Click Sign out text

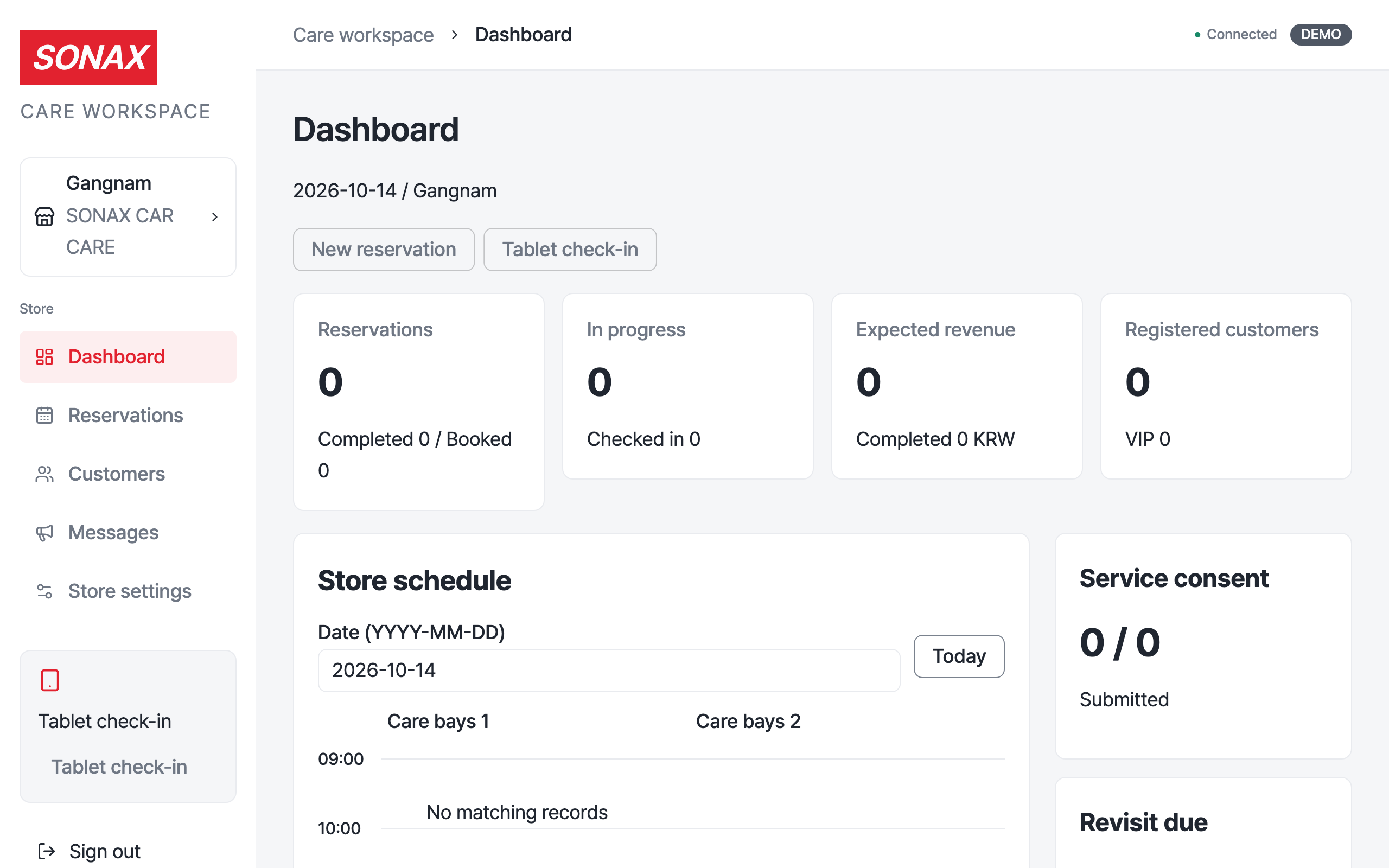pos(105,851)
